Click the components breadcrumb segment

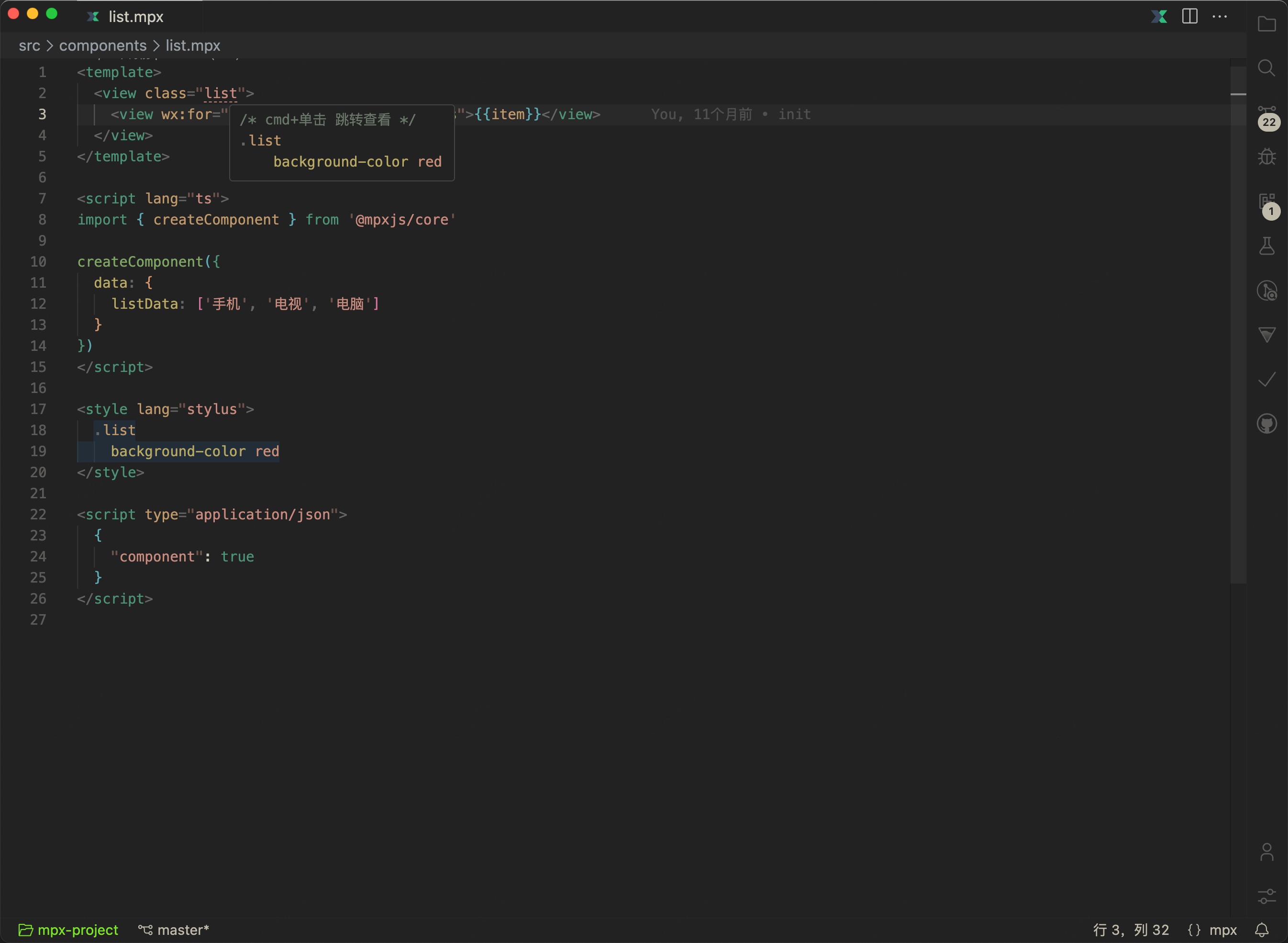pos(103,45)
